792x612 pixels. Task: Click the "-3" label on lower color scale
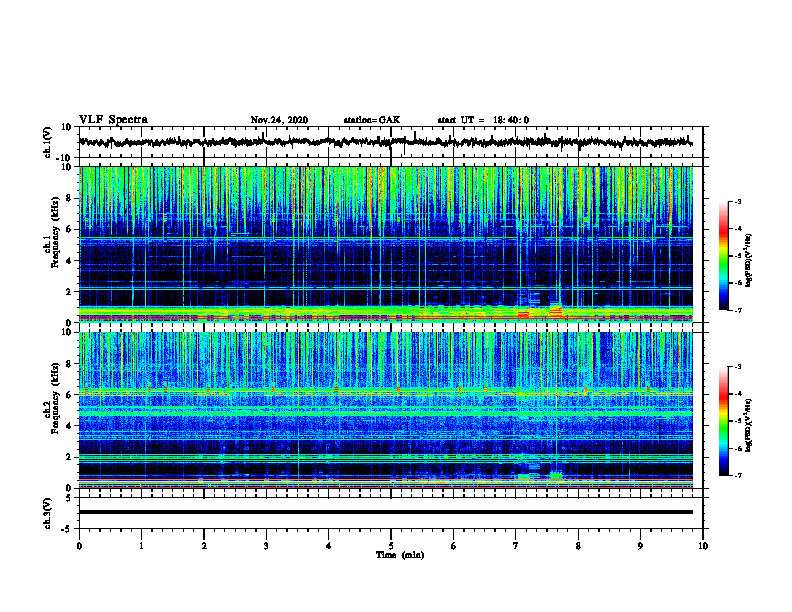tap(737, 367)
